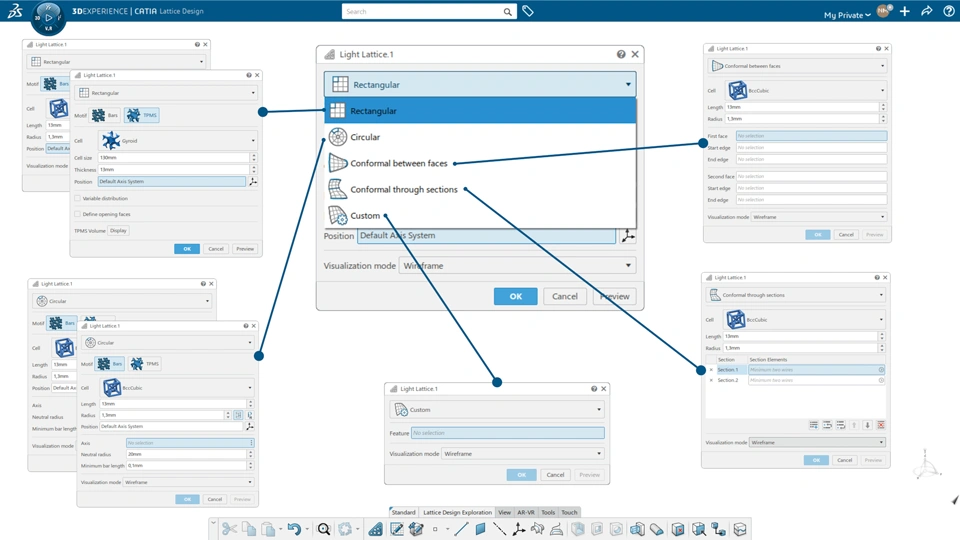Choose Conformal through sections from type list

click(480, 190)
